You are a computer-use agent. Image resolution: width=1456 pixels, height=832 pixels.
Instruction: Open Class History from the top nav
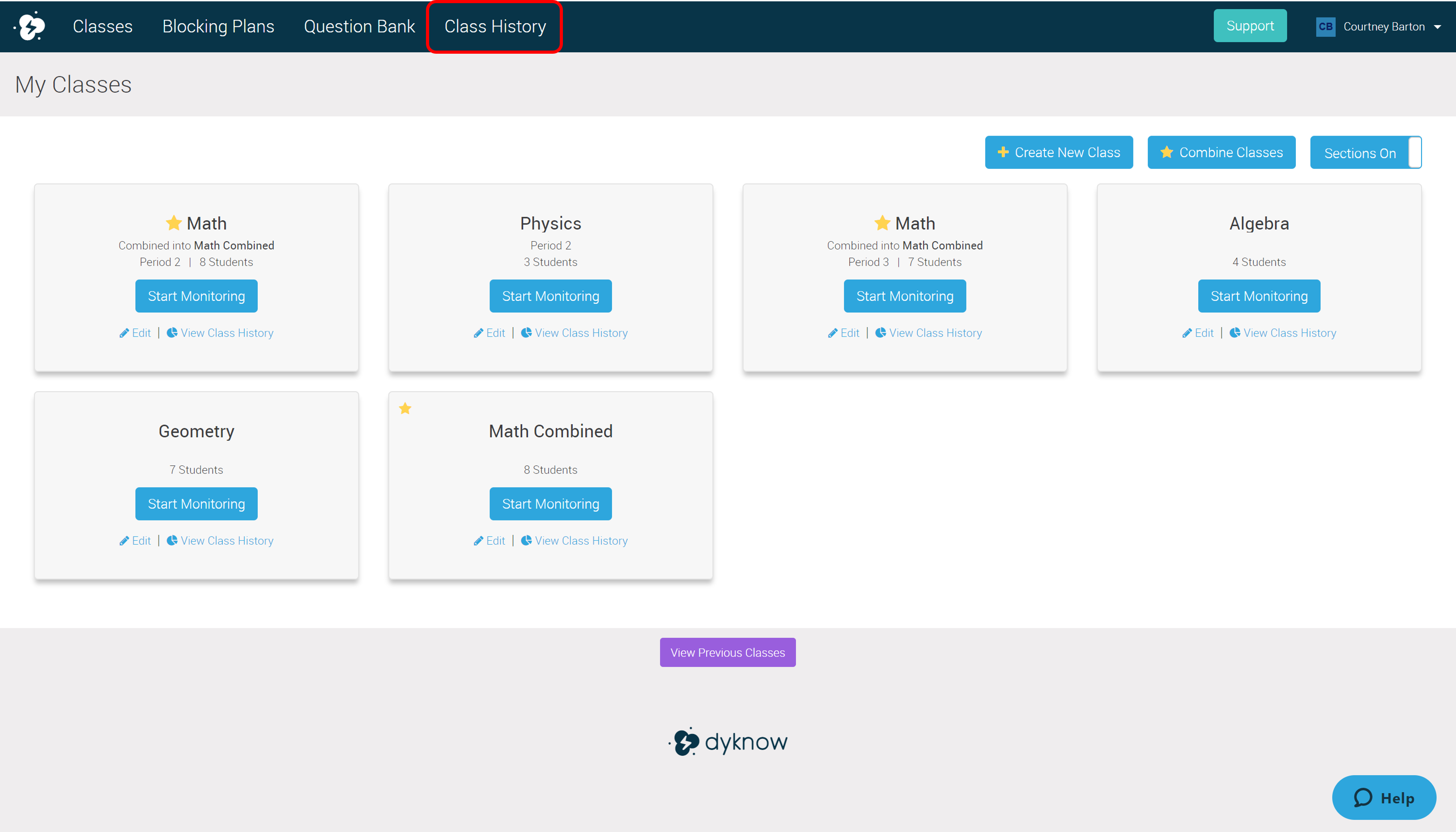495,26
